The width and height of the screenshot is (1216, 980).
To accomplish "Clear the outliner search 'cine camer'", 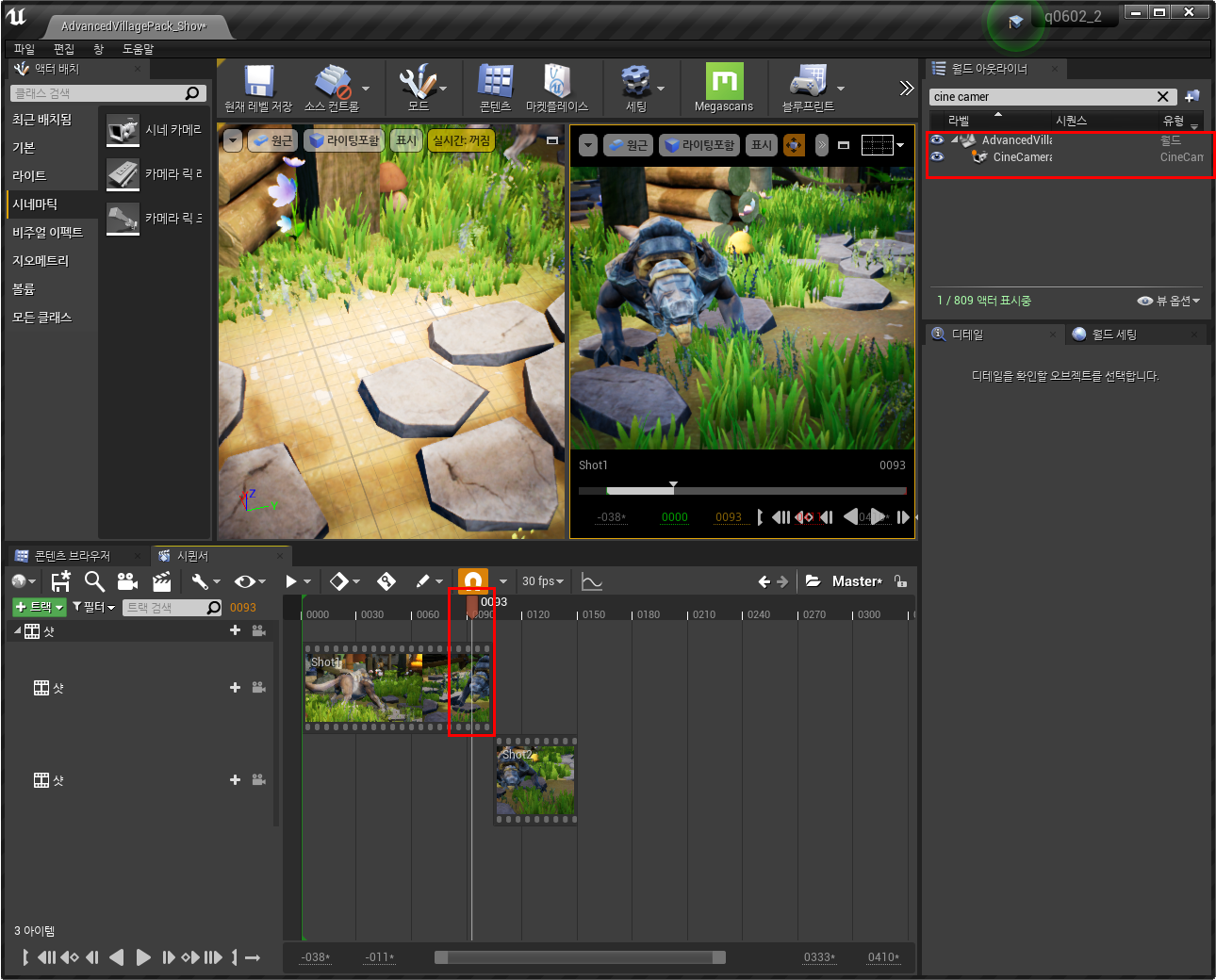I will click(1163, 97).
